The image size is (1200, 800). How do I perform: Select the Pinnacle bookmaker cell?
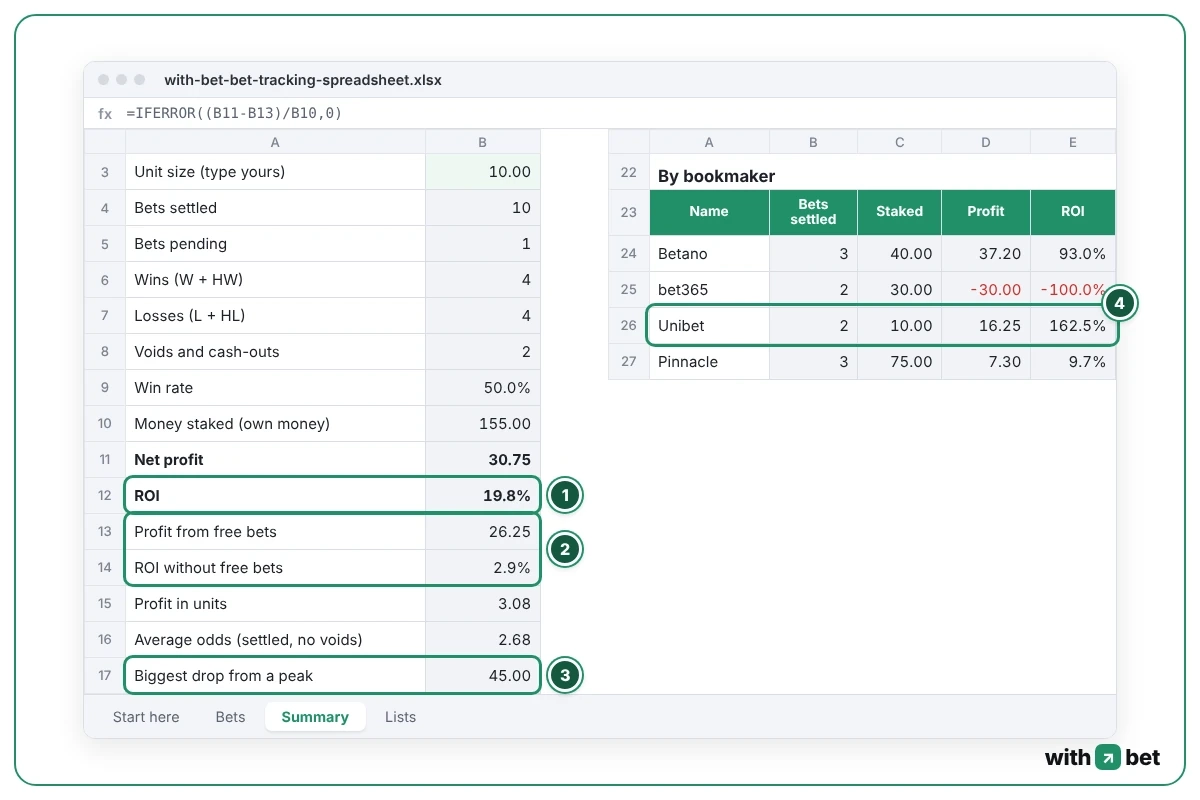(x=709, y=362)
